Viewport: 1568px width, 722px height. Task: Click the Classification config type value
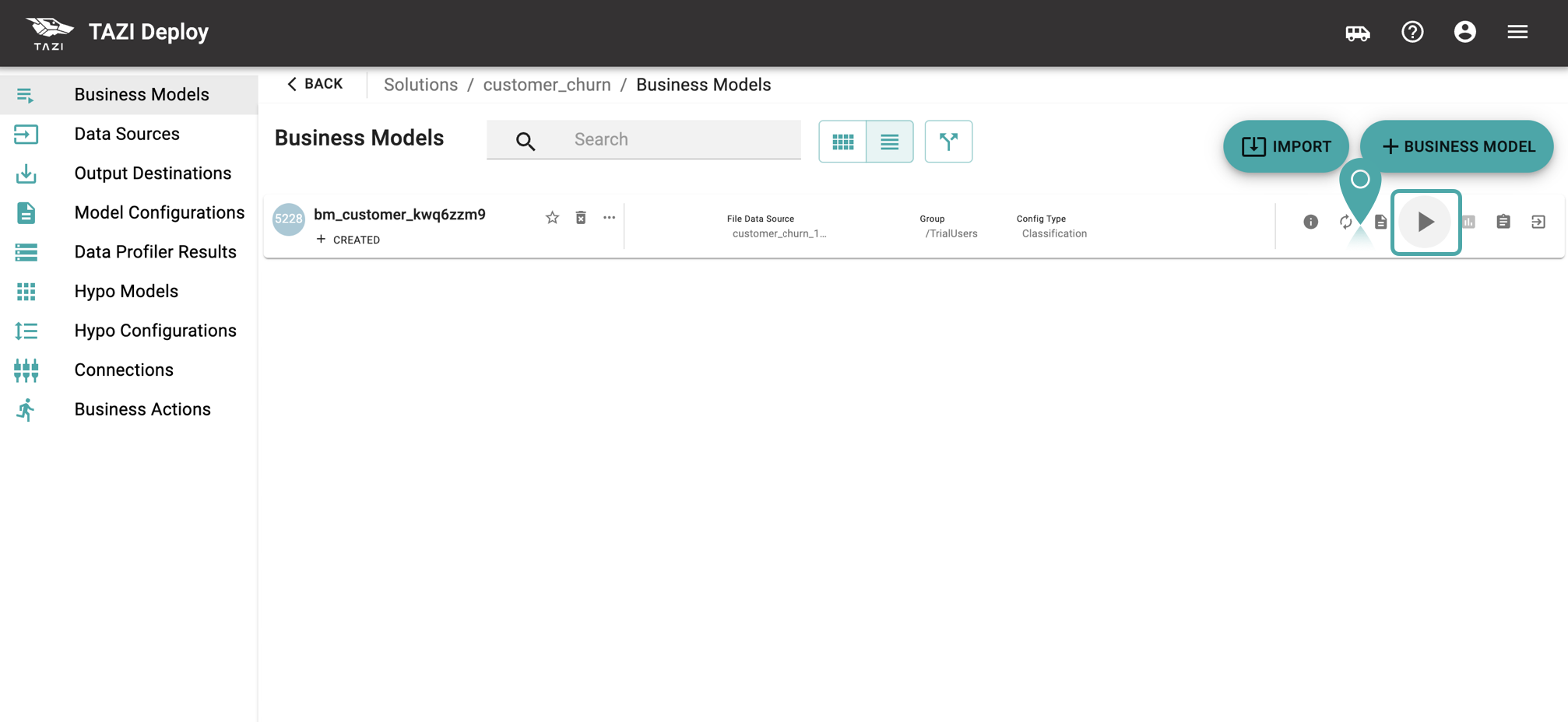point(1054,233)
